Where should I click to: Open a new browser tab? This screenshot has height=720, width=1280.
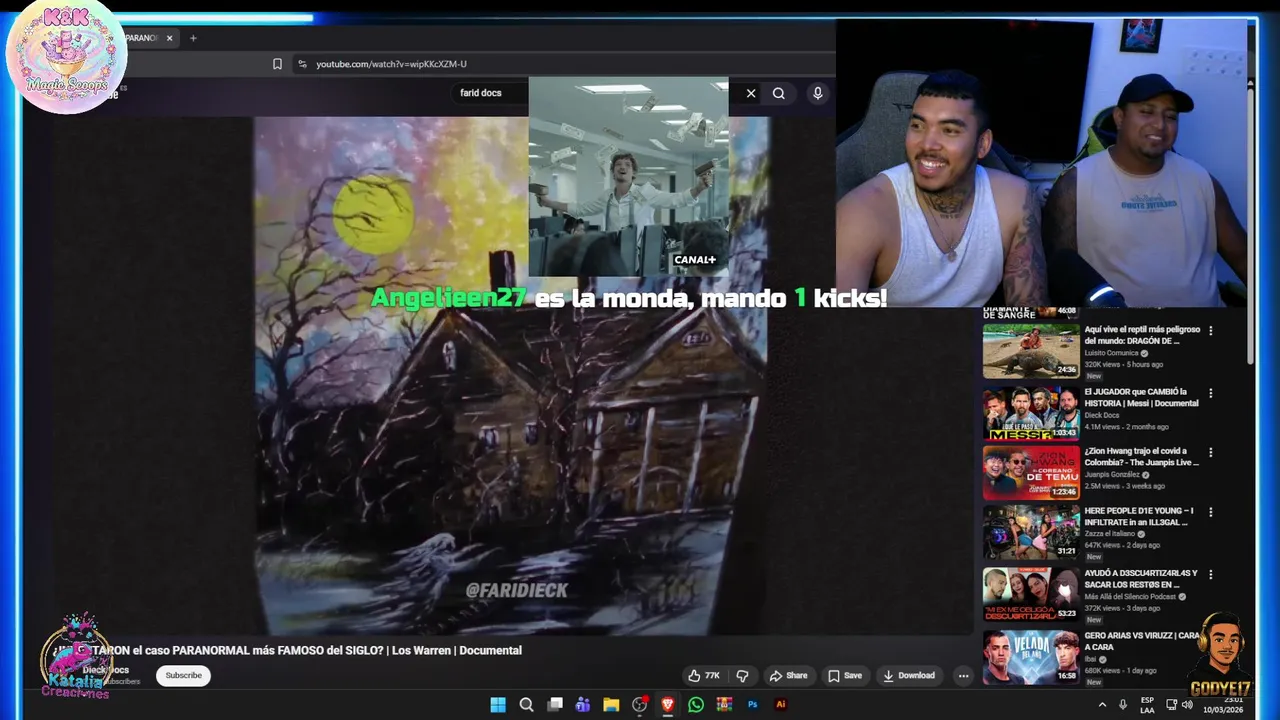(193, 38)
